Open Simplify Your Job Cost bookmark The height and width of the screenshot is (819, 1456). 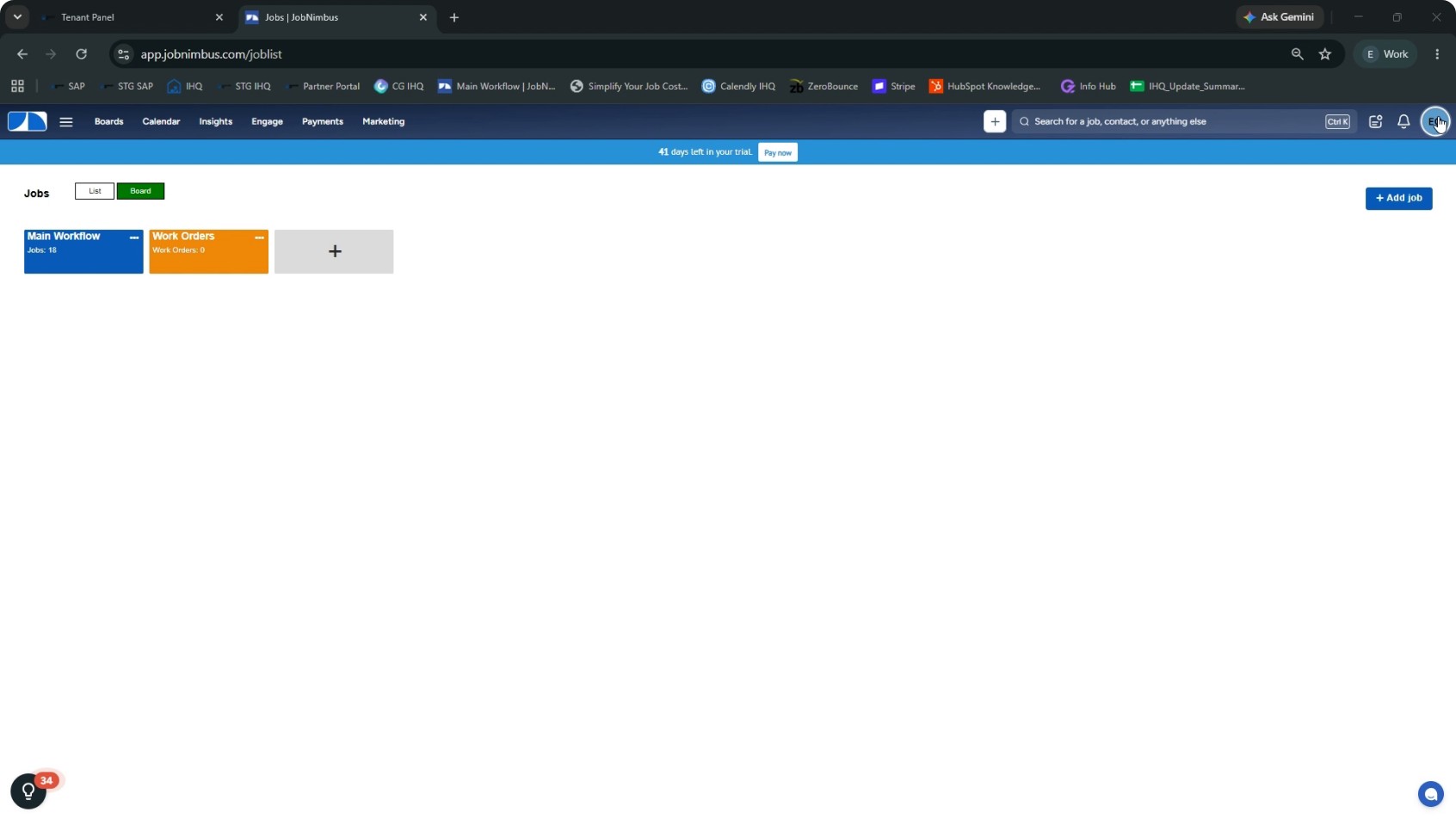[x=629, y=86]
